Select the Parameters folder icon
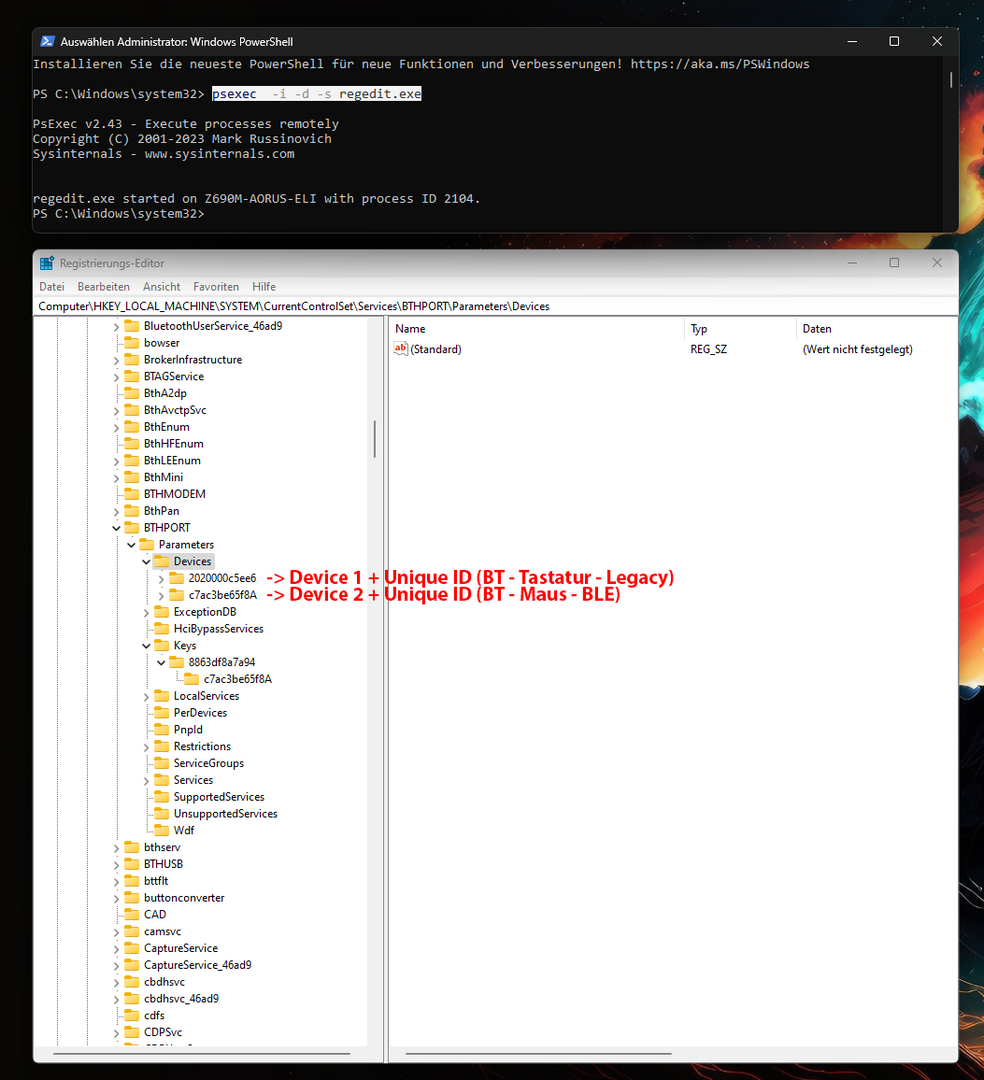Viewport: 984px width, 1080px height. pyautogui.click(x=147, y=544)
